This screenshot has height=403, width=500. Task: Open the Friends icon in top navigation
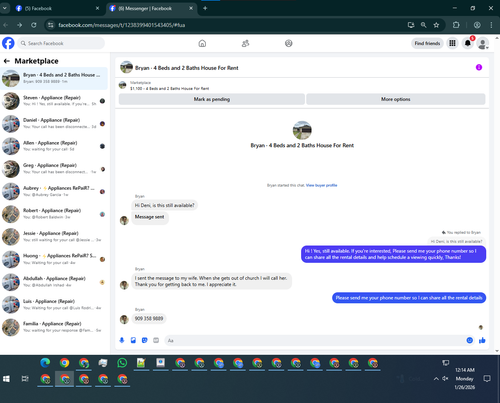pyautogui.click(x=245, y=43)
